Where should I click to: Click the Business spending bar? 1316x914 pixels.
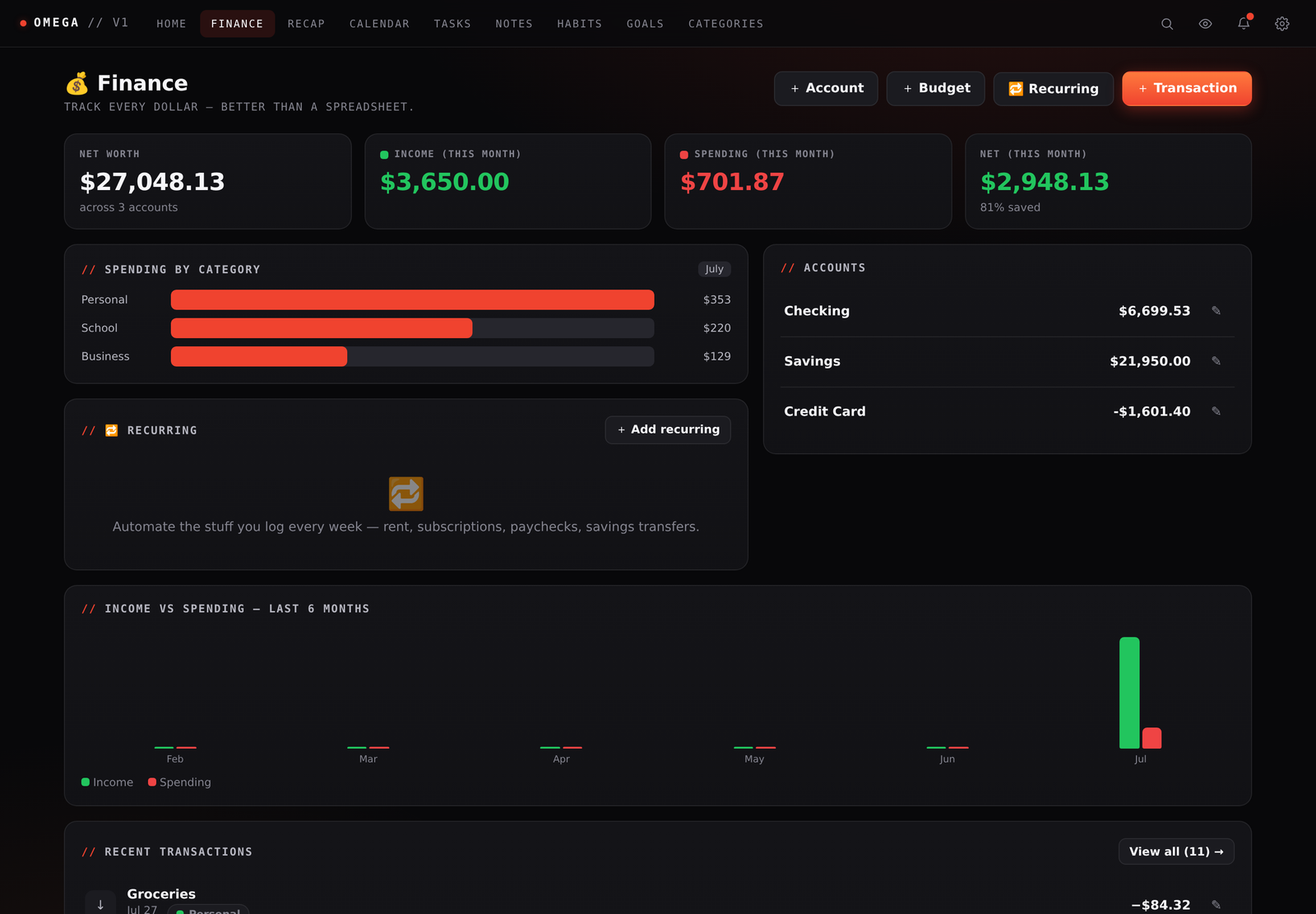[x=259, y=356]
